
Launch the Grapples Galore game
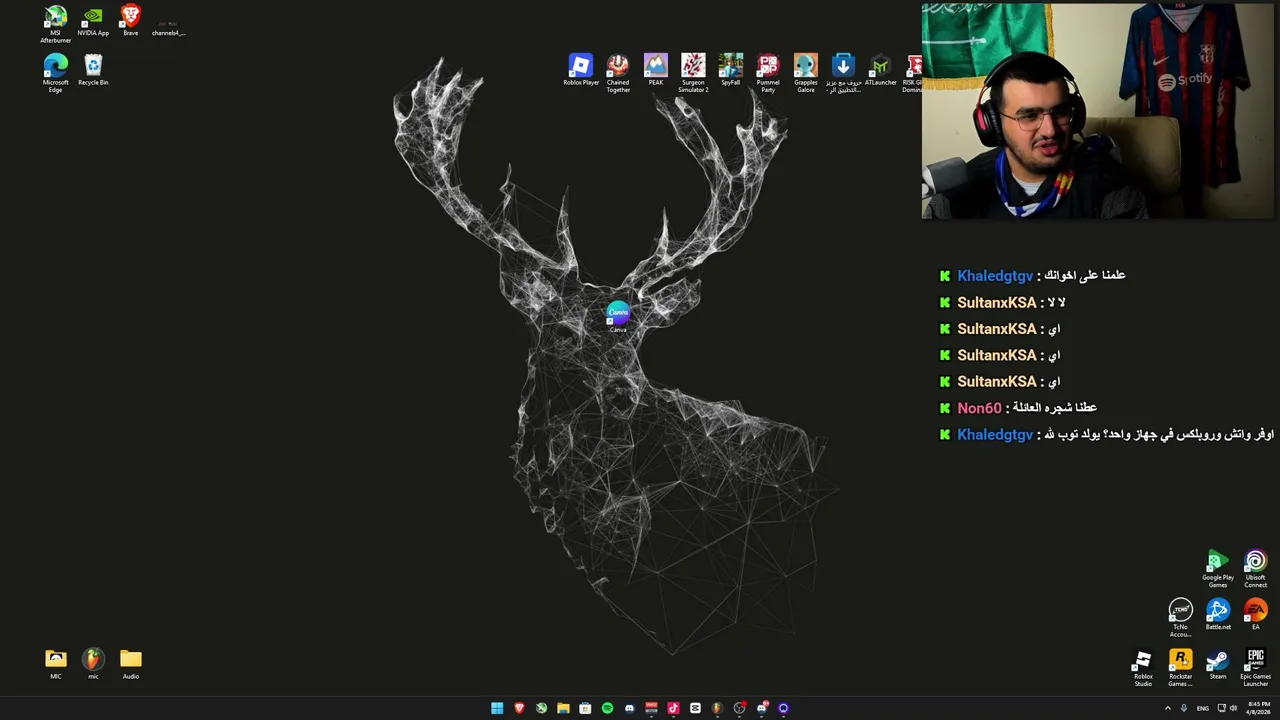point(806,73)
